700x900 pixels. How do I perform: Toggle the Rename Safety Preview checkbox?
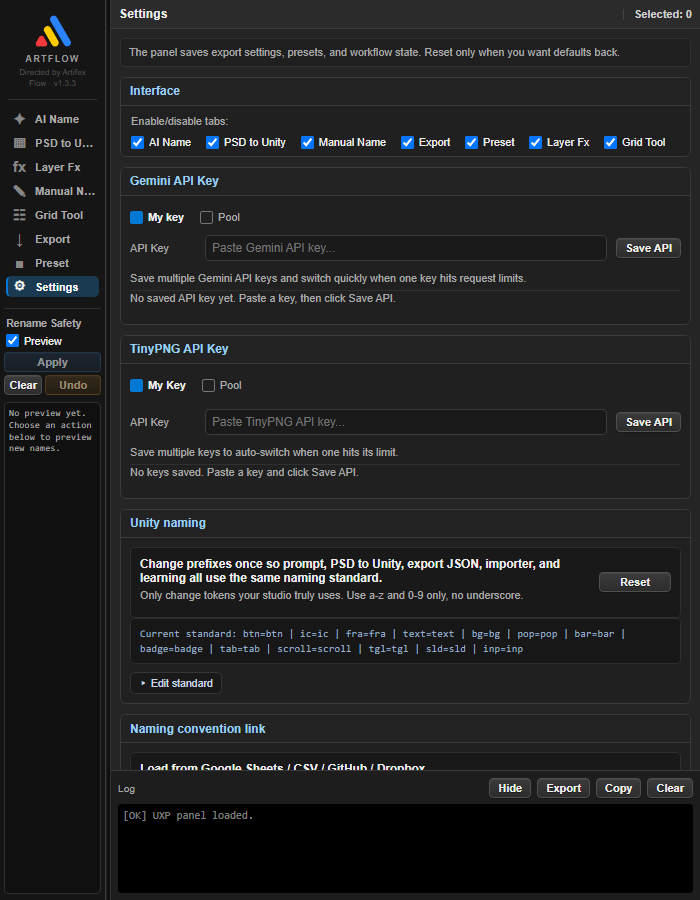(13, 341)
